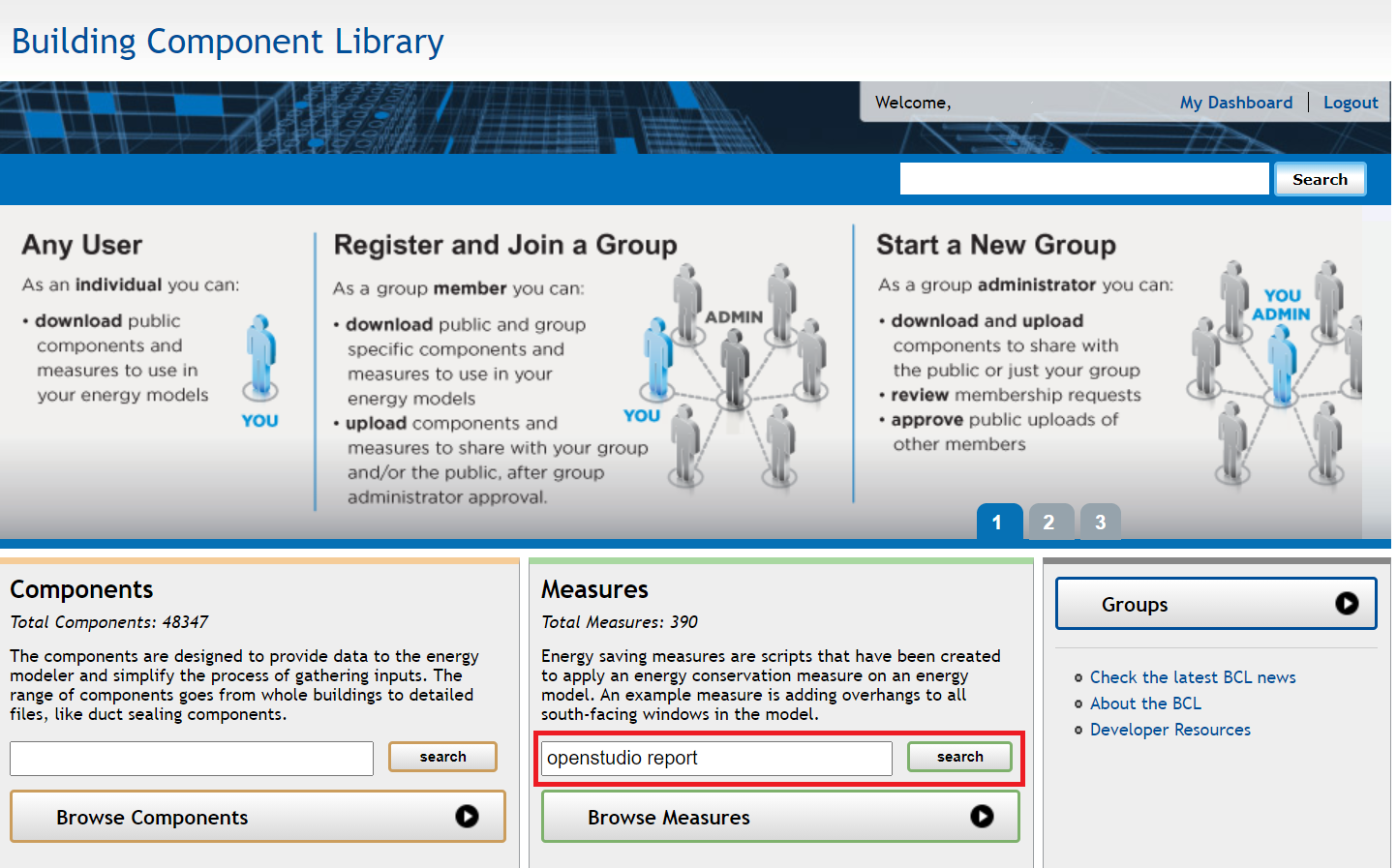Open the About the BCL link

tap(1145, 703)
